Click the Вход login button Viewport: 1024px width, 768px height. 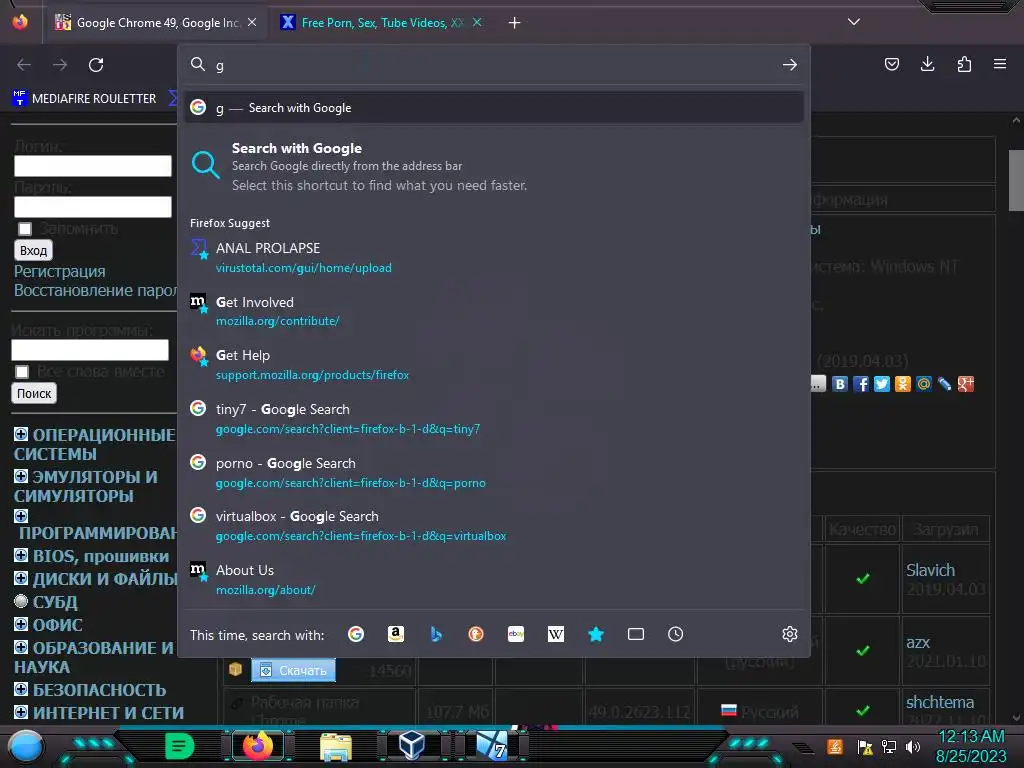coord(33,251)
